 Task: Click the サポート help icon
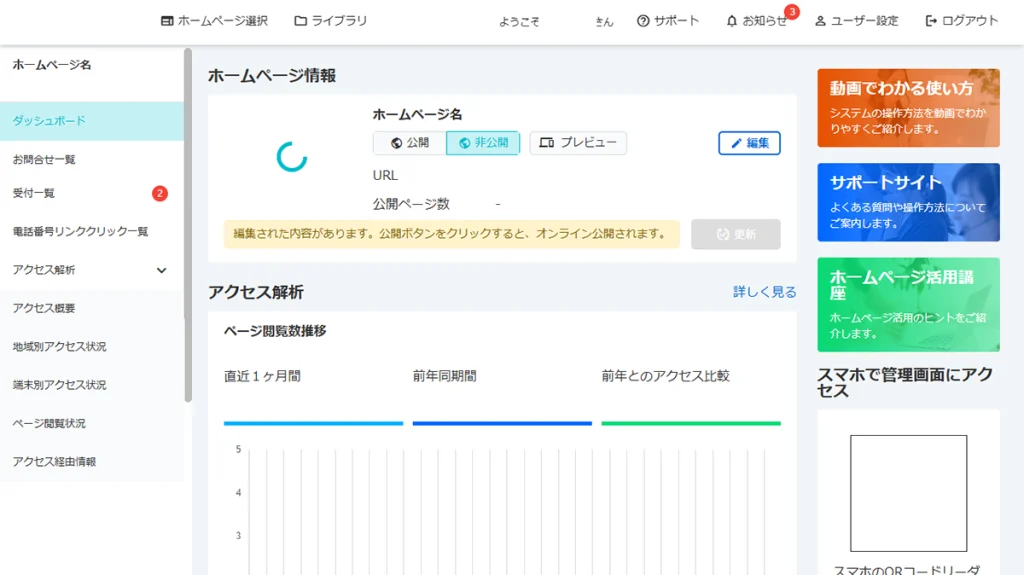pos(643,21)
